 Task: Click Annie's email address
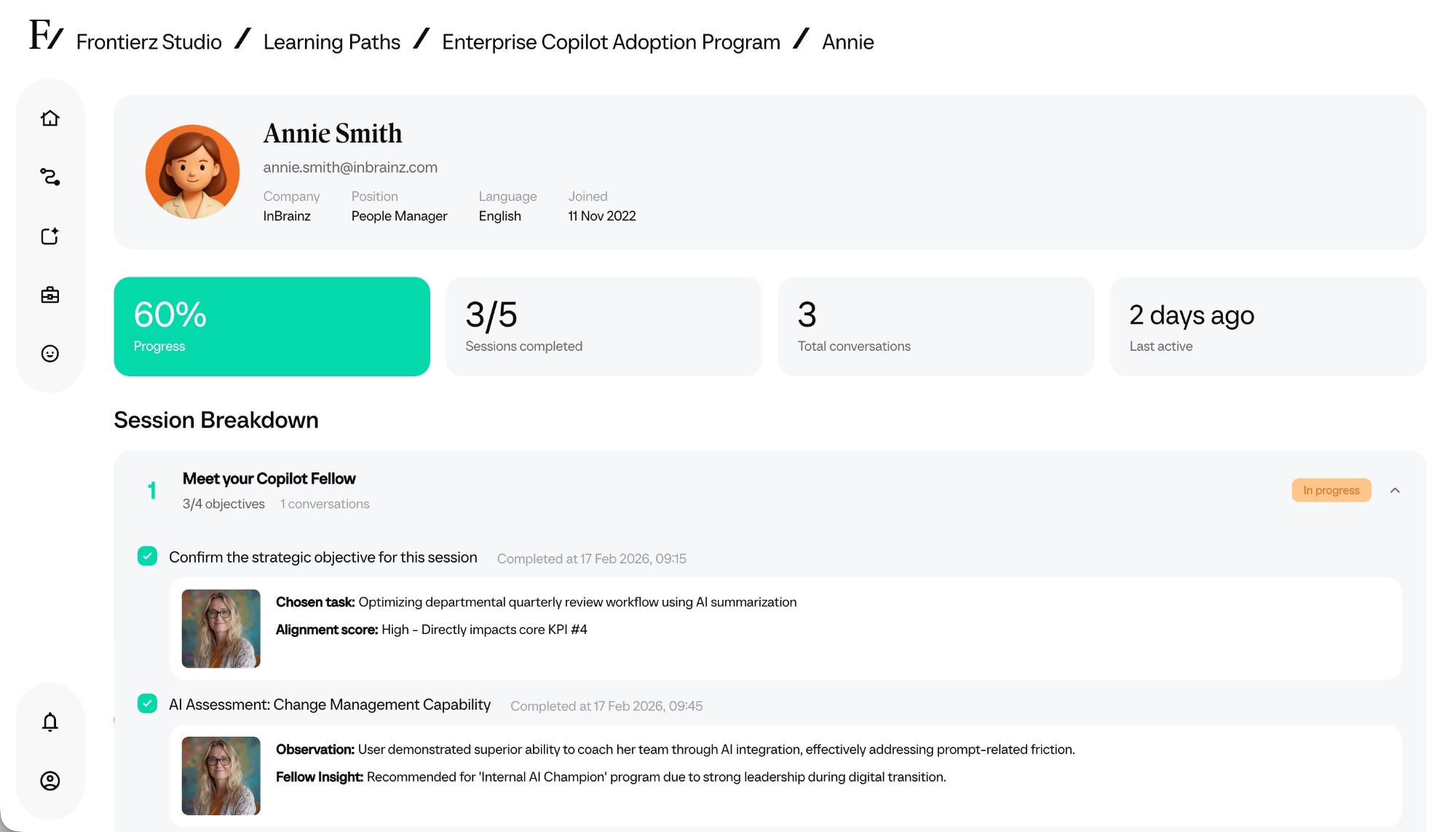[350, 167]
